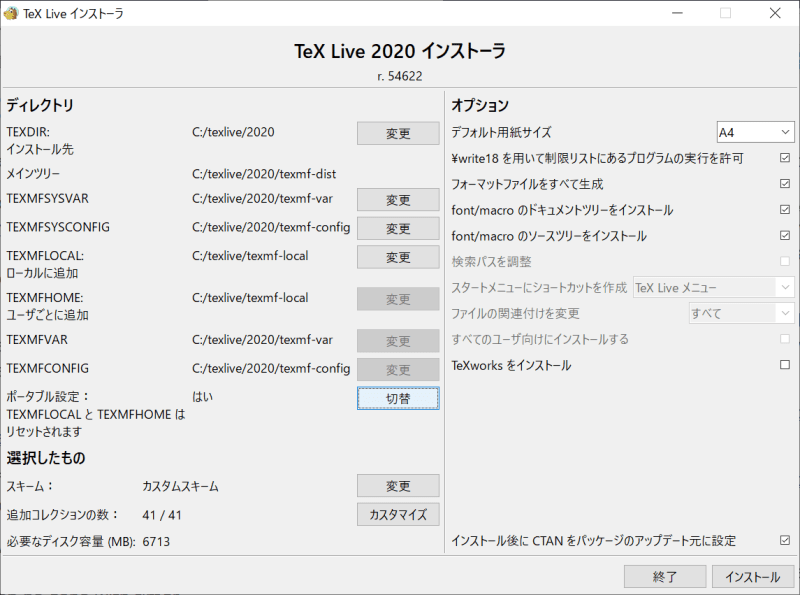
Task: Open the file association すべて dropdown
Action: click(740, 314)
